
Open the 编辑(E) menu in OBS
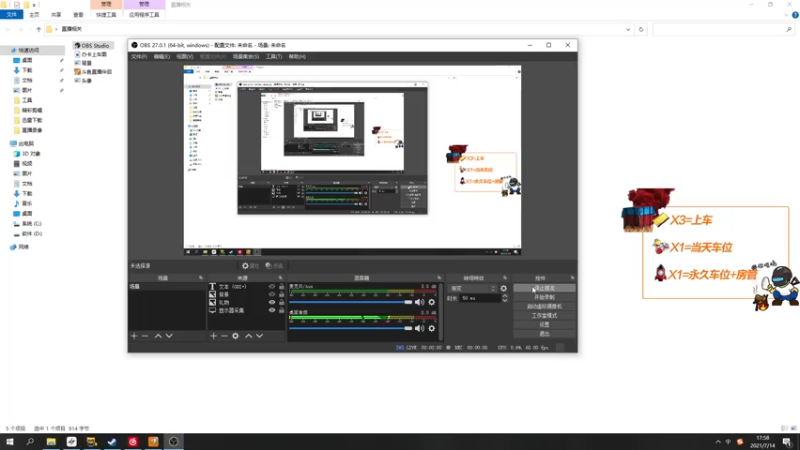coord(162,57)
